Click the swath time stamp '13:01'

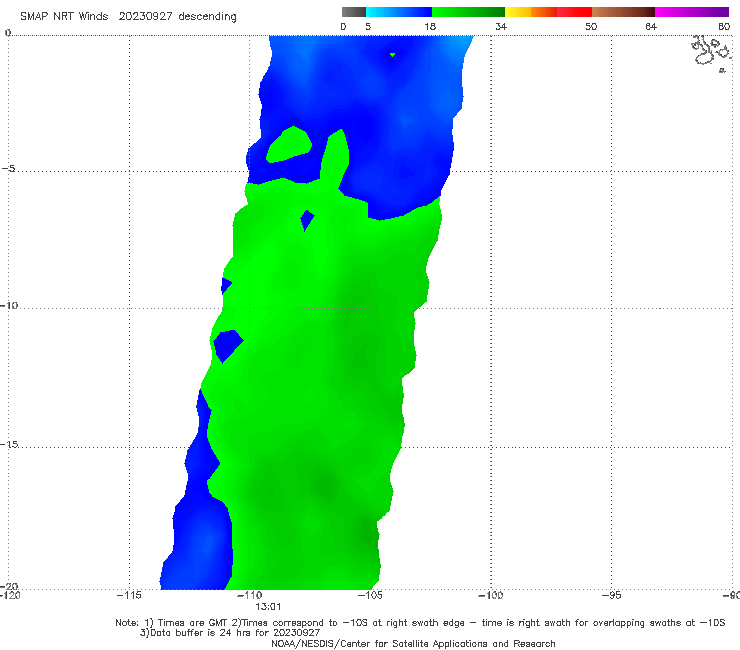coord(268,607)
